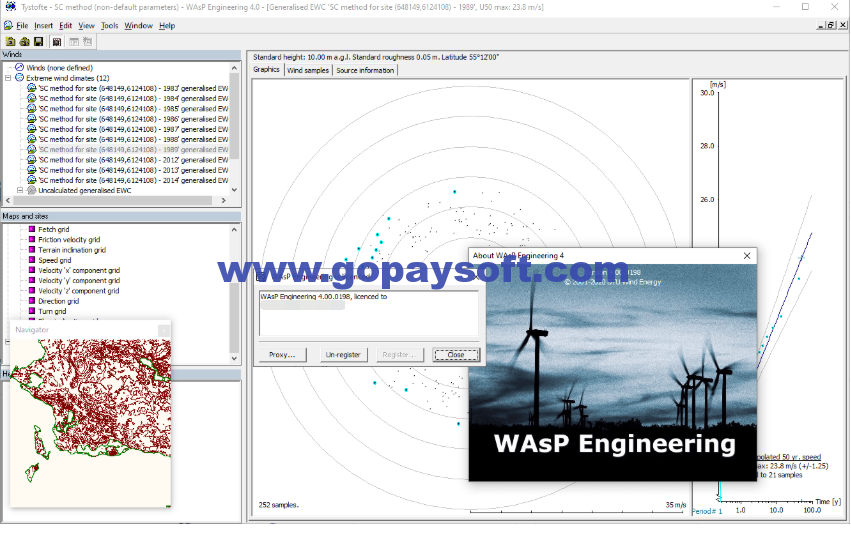The height and width of the screenshot is (543, 851).
Task: Click the Un-register button
Action: [343, 355]
